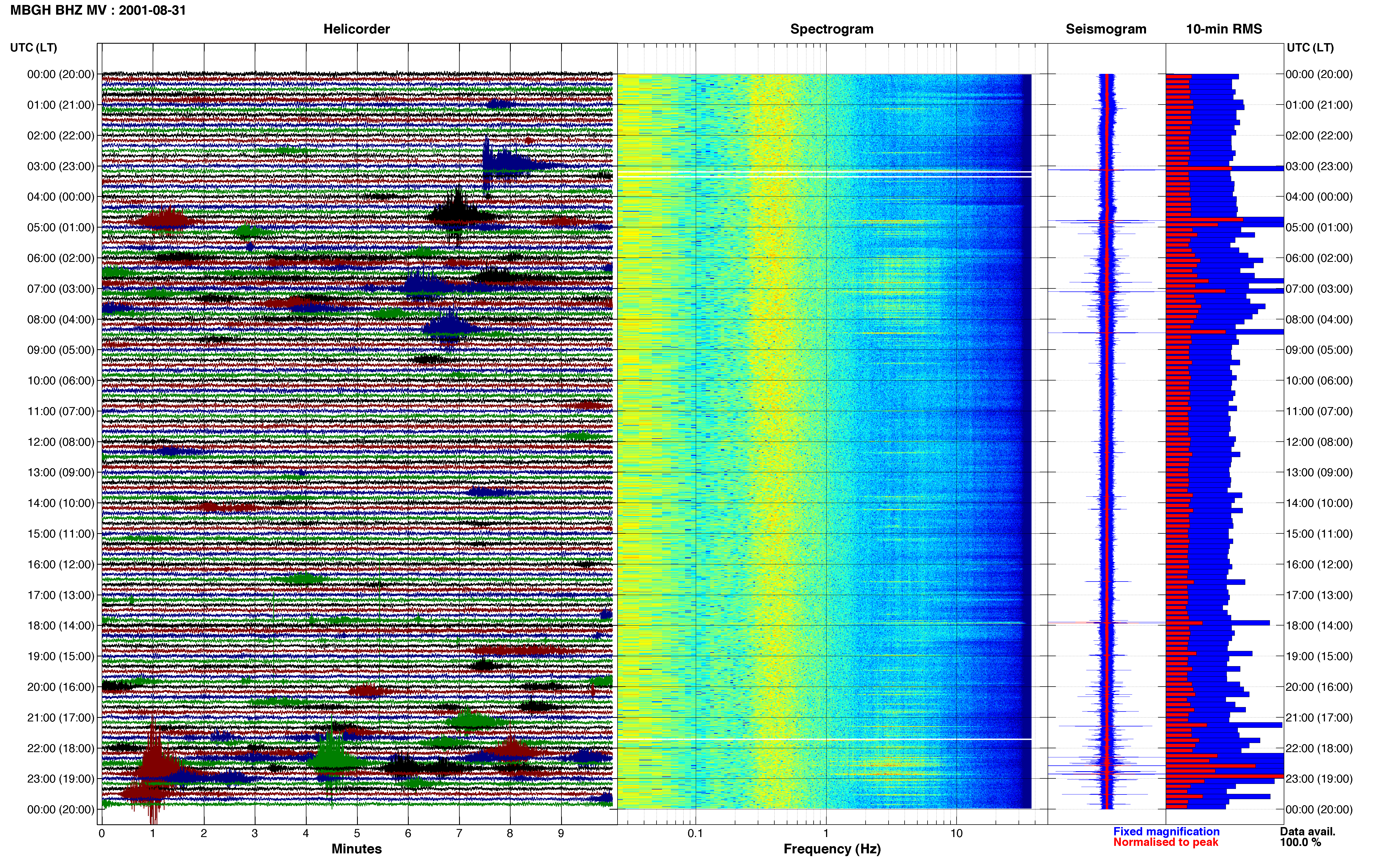Click left time label '03:00 (23:00)'
Screen dimensions: 1388x868
tap(61, 166)
